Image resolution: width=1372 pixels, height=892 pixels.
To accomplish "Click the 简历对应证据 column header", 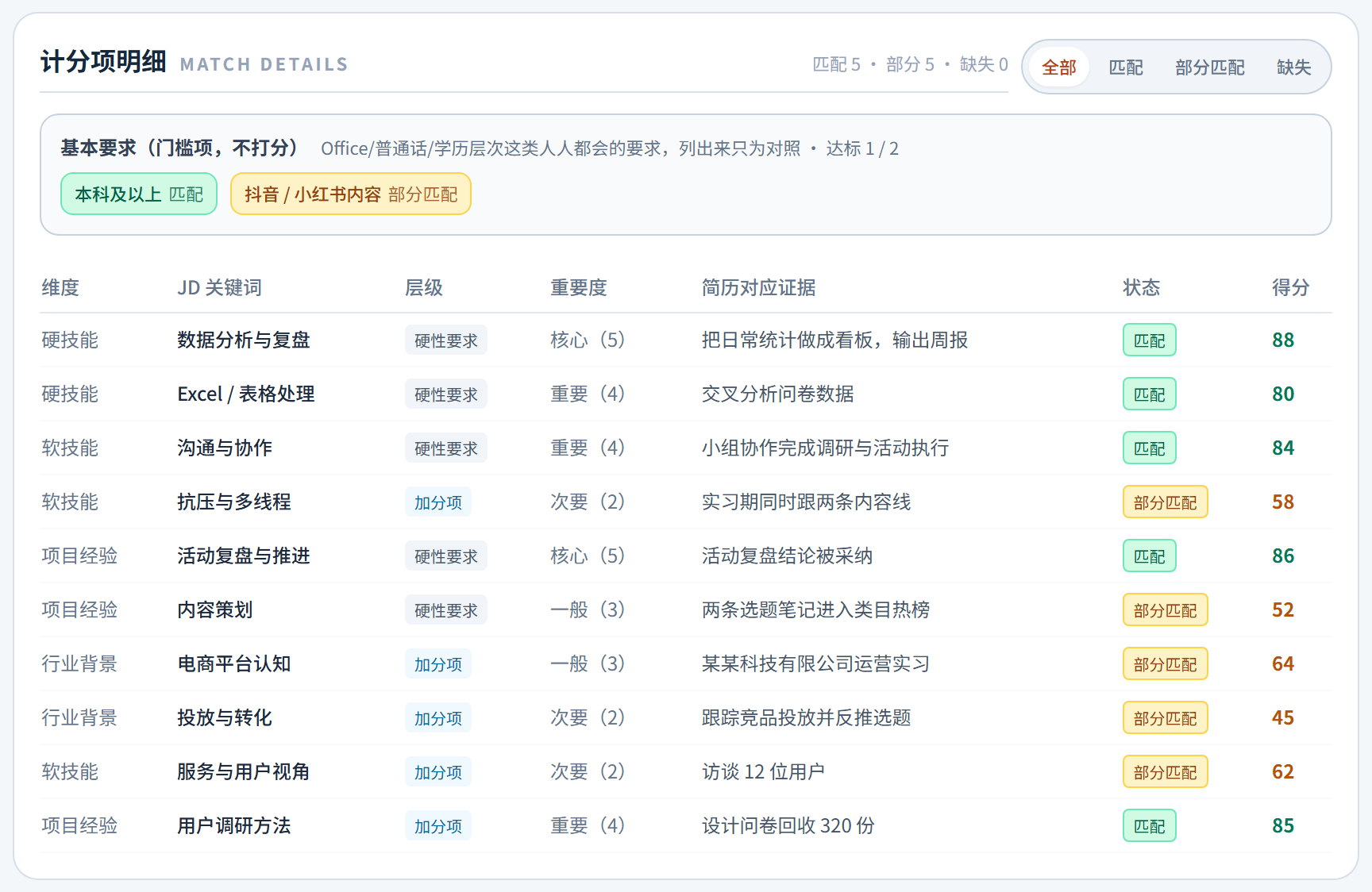I will click(x=759, y=287).
